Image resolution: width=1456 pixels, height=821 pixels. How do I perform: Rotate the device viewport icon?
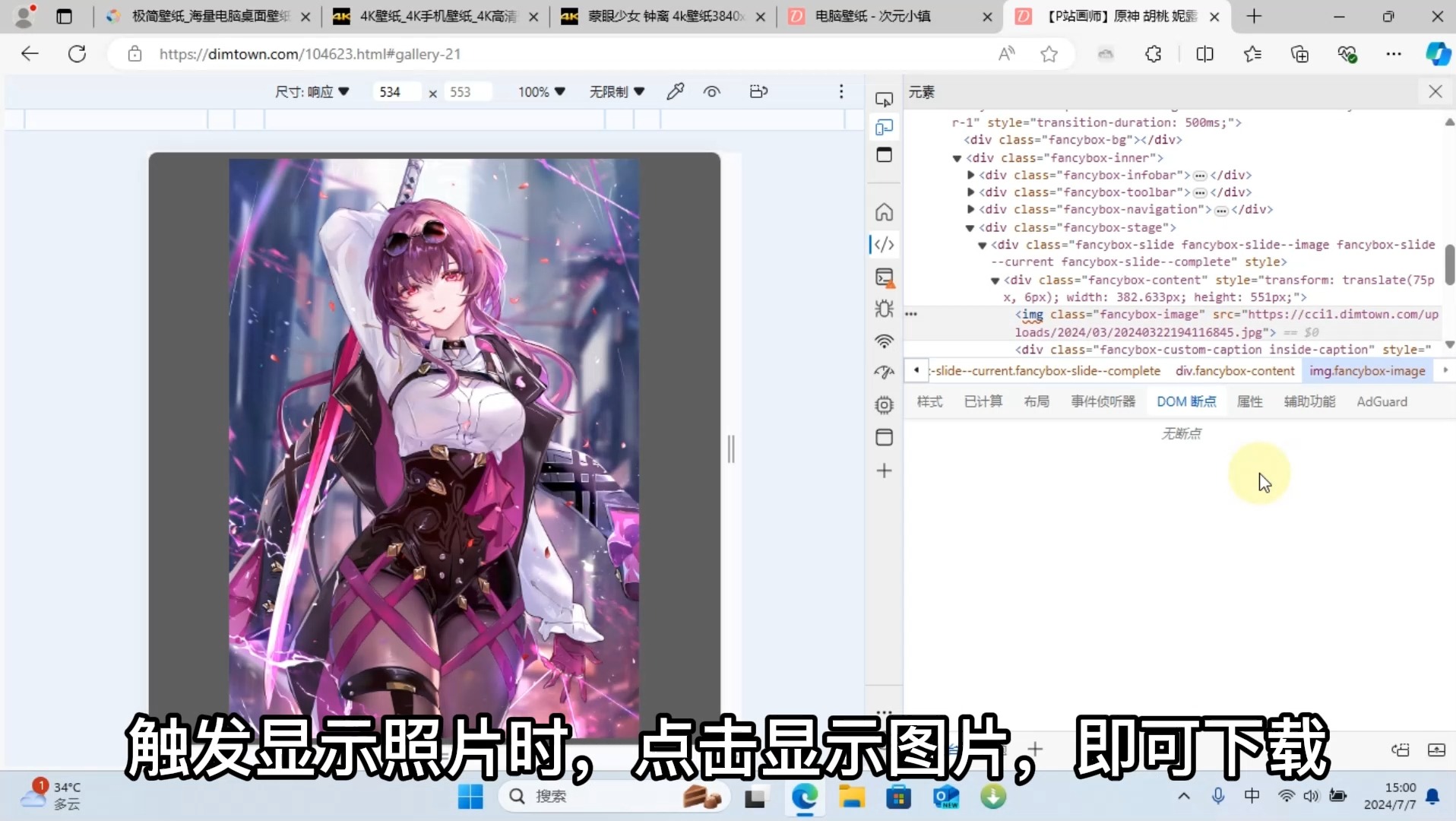click(758, 92)
